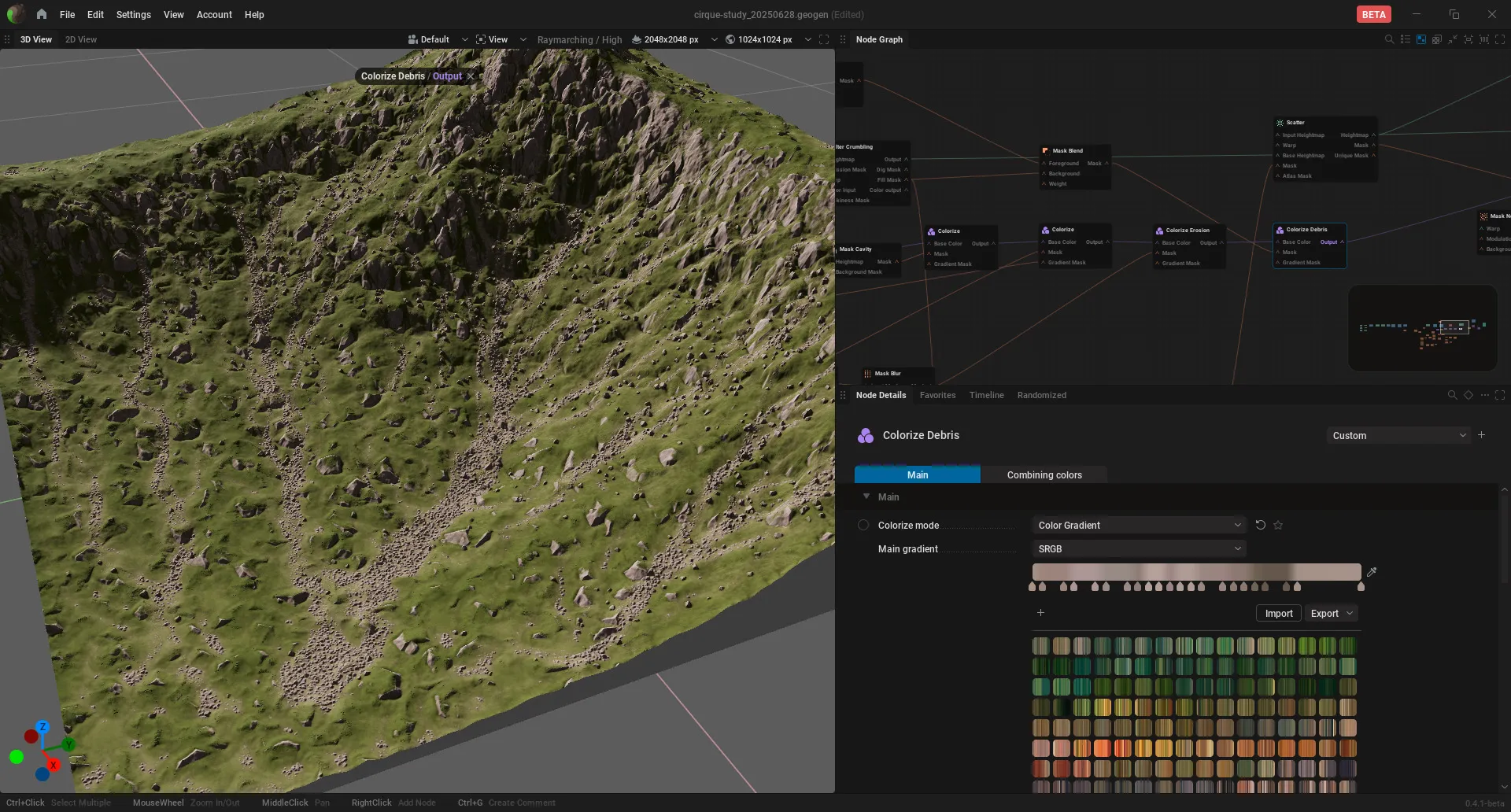Maximize the 3D viewport with fullscreen icon
The width and height of the screenshot is (1511, 812).
tap(824, 39)
